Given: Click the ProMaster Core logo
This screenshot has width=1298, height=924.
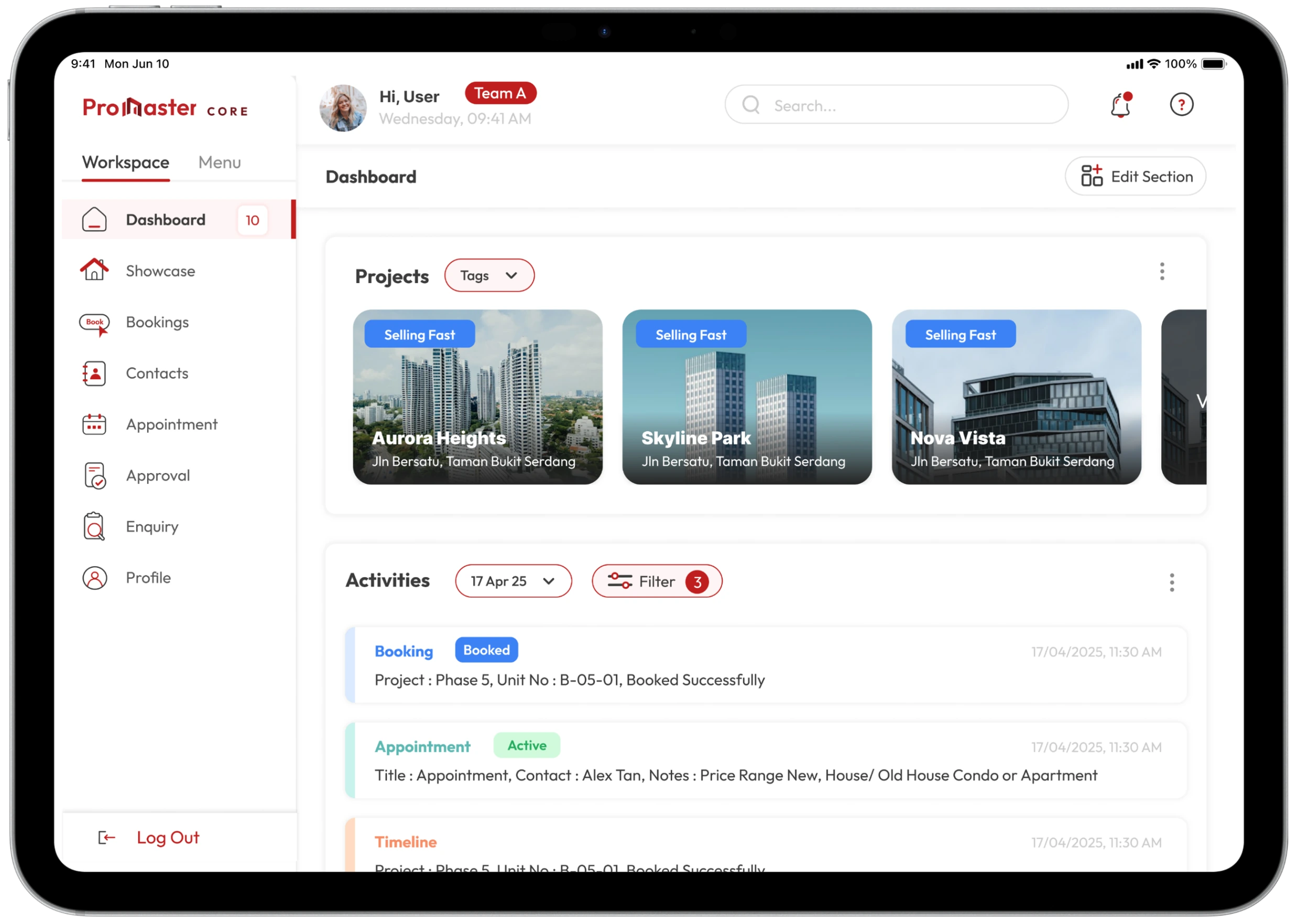Looking at the screenshot, I should tap(166, 107).
